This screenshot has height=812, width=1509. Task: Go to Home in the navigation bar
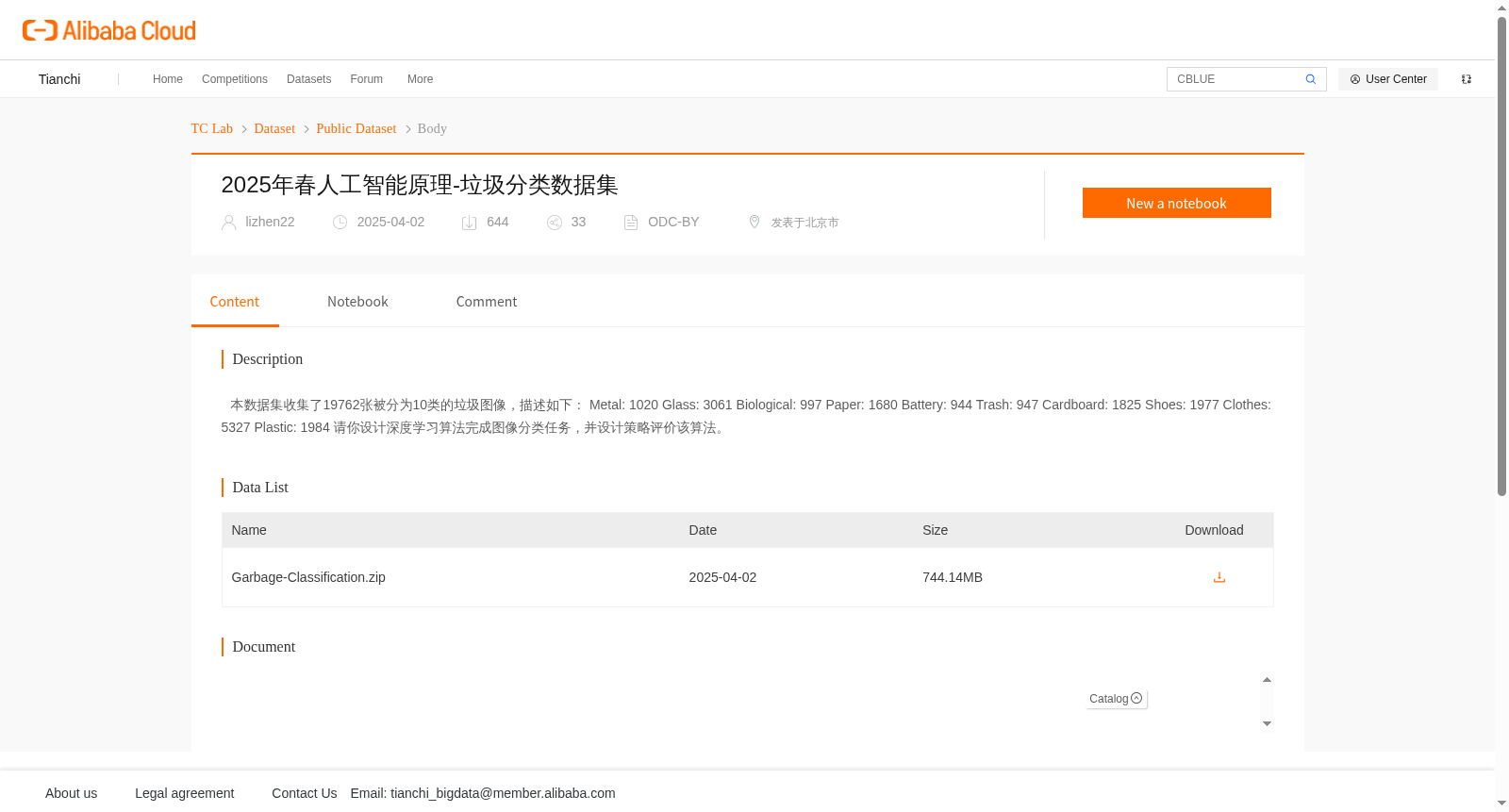[x=168, y=79]
